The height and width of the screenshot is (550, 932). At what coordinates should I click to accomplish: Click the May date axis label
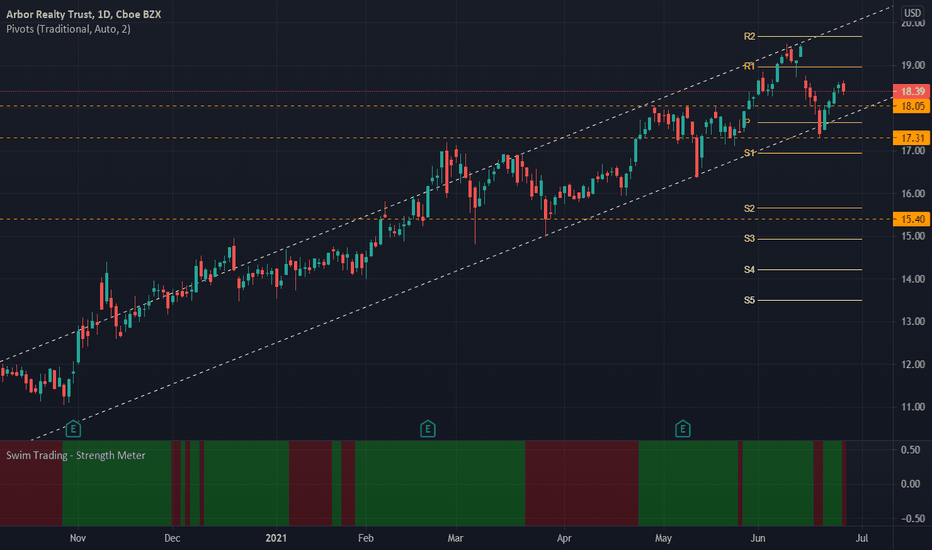coord(663,538)
